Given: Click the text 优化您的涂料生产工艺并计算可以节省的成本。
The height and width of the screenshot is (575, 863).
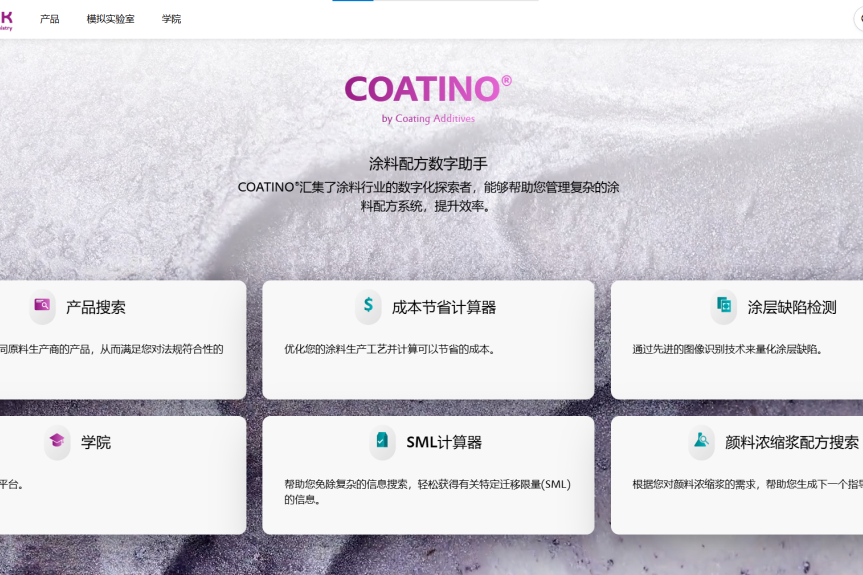Looking at the screenshot, I should click(390, 349).
